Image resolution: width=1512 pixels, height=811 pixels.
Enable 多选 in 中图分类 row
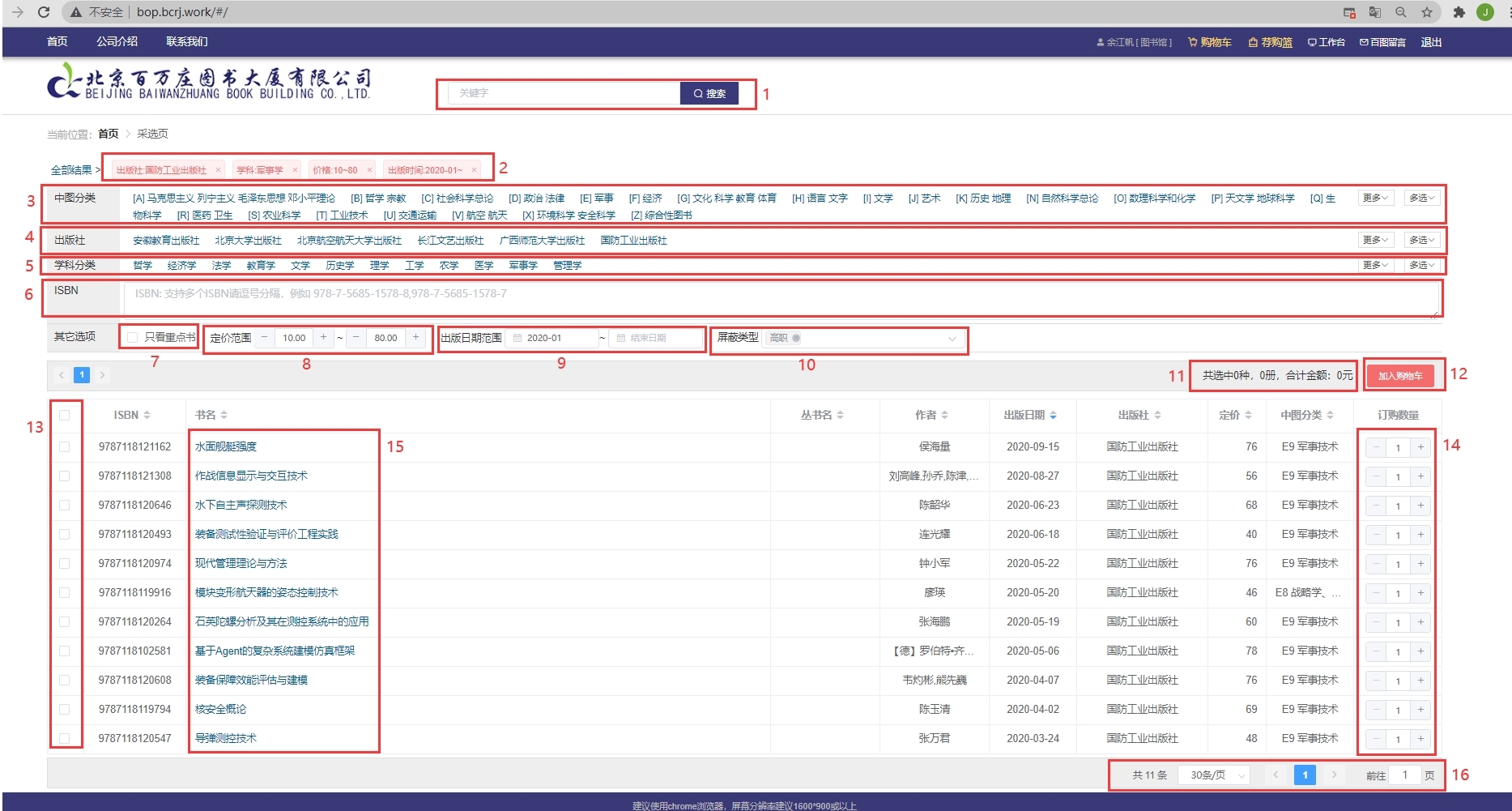[x=1421, y=198]
